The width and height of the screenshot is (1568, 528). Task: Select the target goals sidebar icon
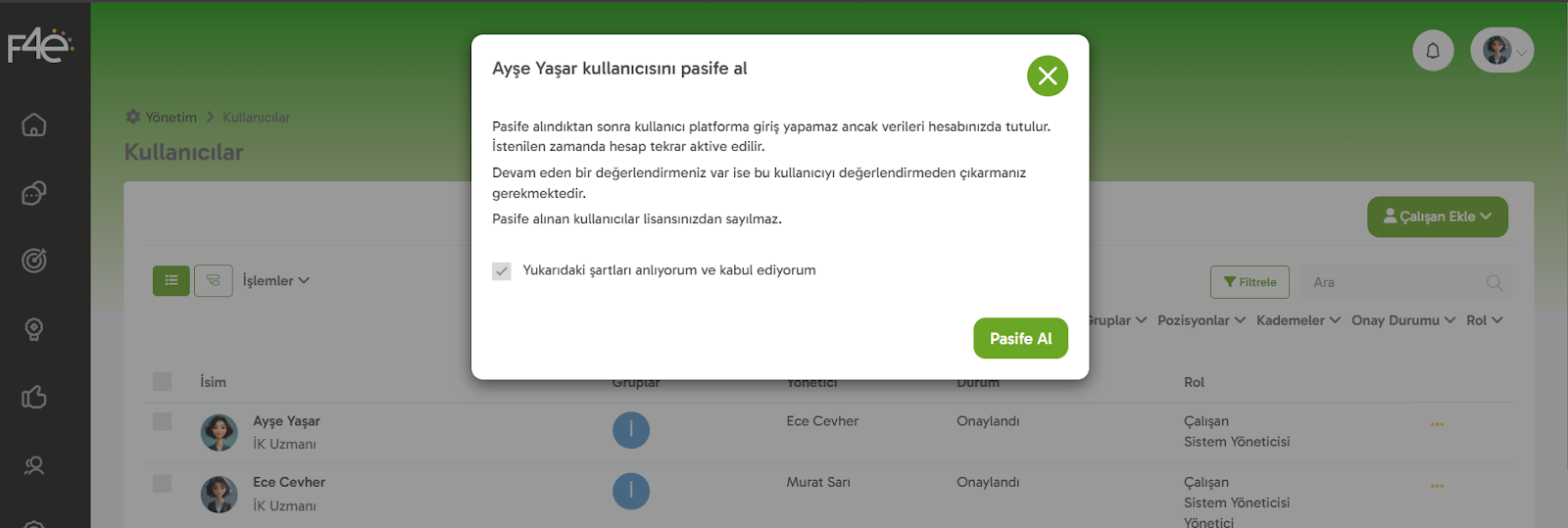34,261
